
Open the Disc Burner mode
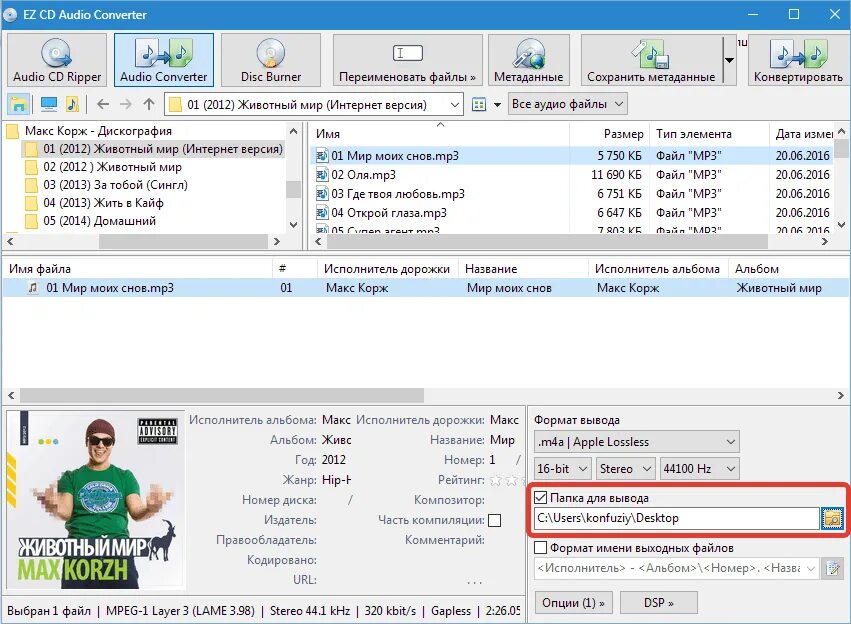pyautogui.click(x=271, y=60)
